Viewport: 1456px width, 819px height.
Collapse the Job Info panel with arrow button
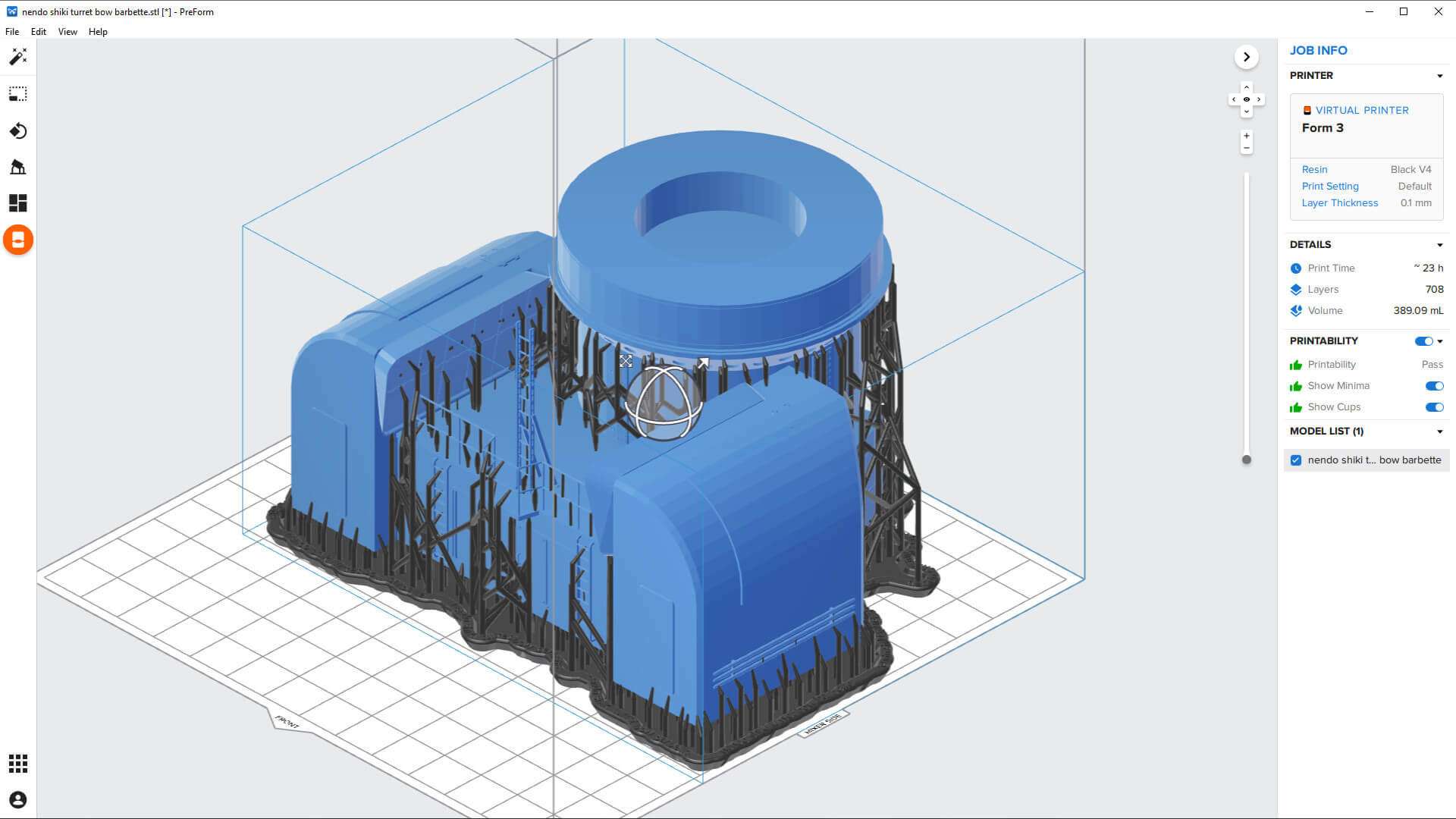point(1246,57)
